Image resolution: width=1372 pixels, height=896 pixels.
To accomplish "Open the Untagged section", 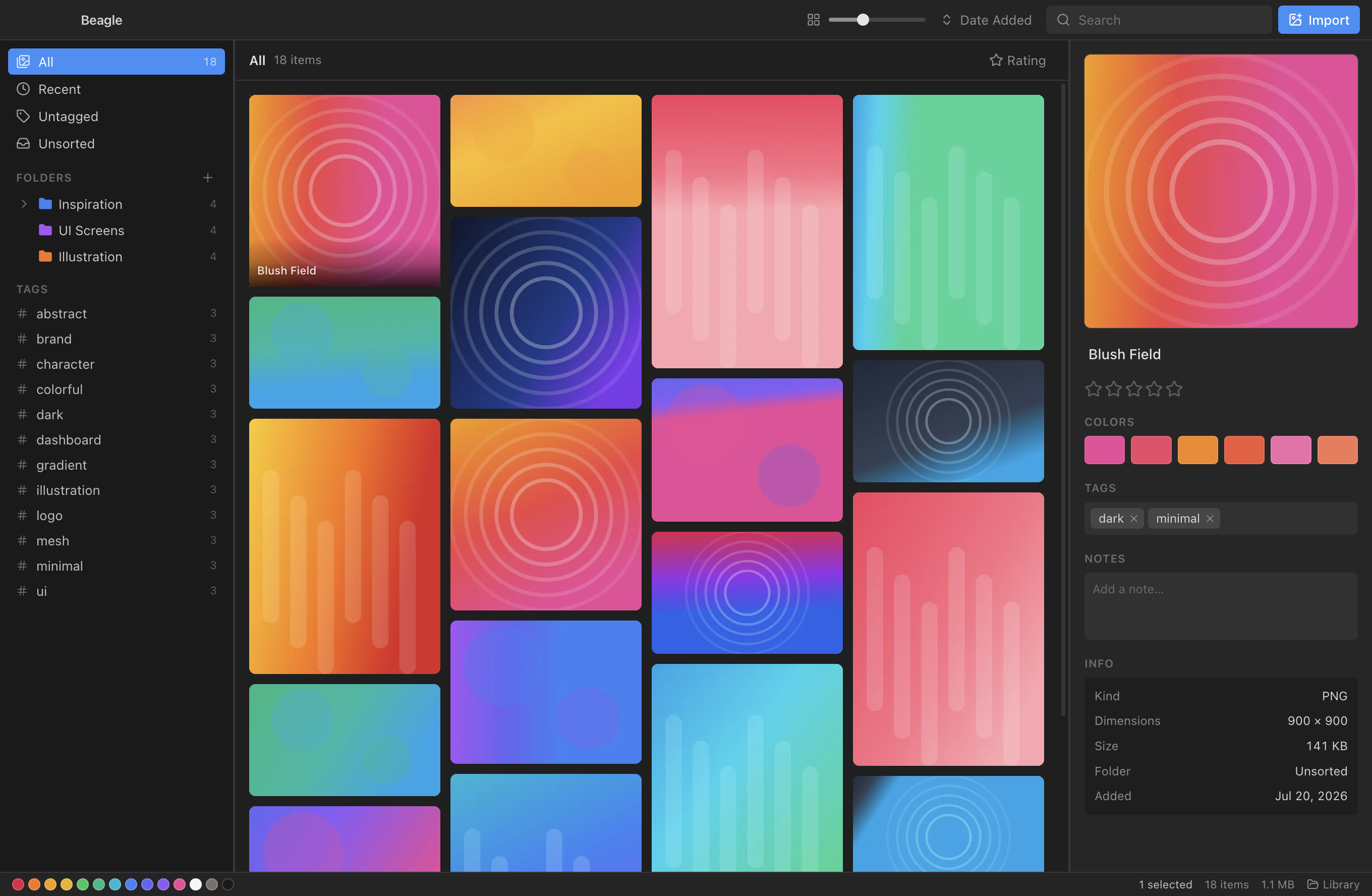I will [117, 117].
